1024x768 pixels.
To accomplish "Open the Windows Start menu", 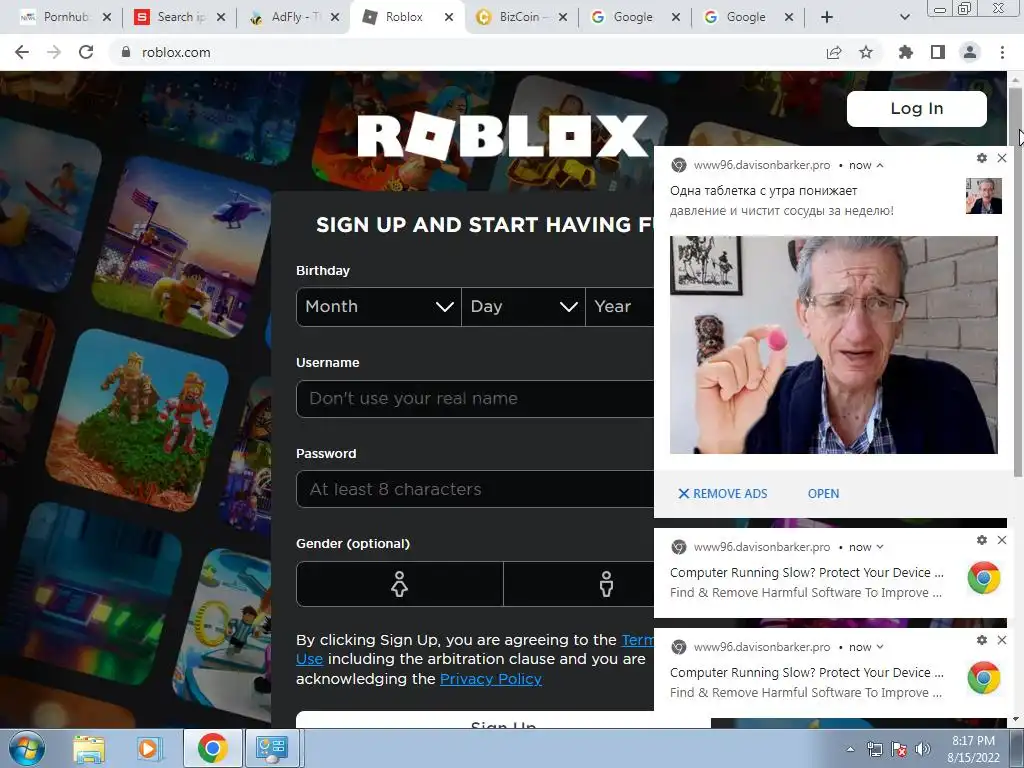I will (x=27, y=748).
